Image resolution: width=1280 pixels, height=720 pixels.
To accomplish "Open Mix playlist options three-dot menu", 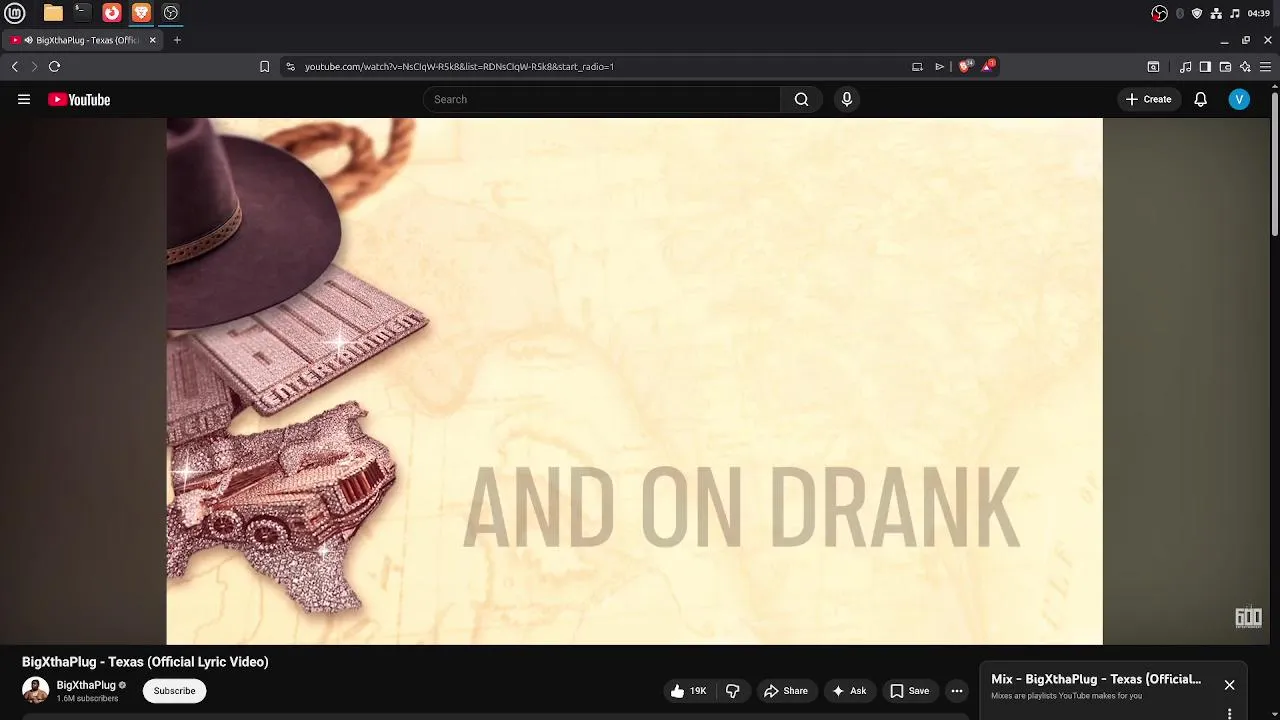I will tap(1229, 713).
